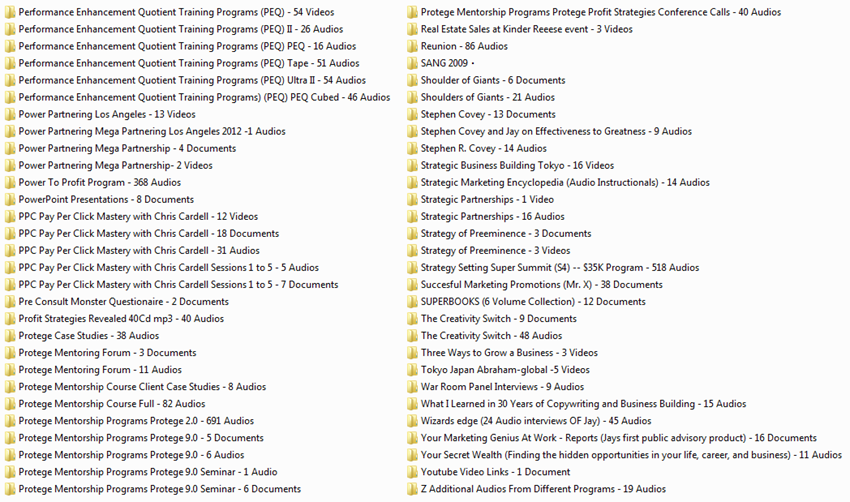Click the folder icon beside Power To Profit Program
Screen dimensions: 850x502
[x=10, y=182]
